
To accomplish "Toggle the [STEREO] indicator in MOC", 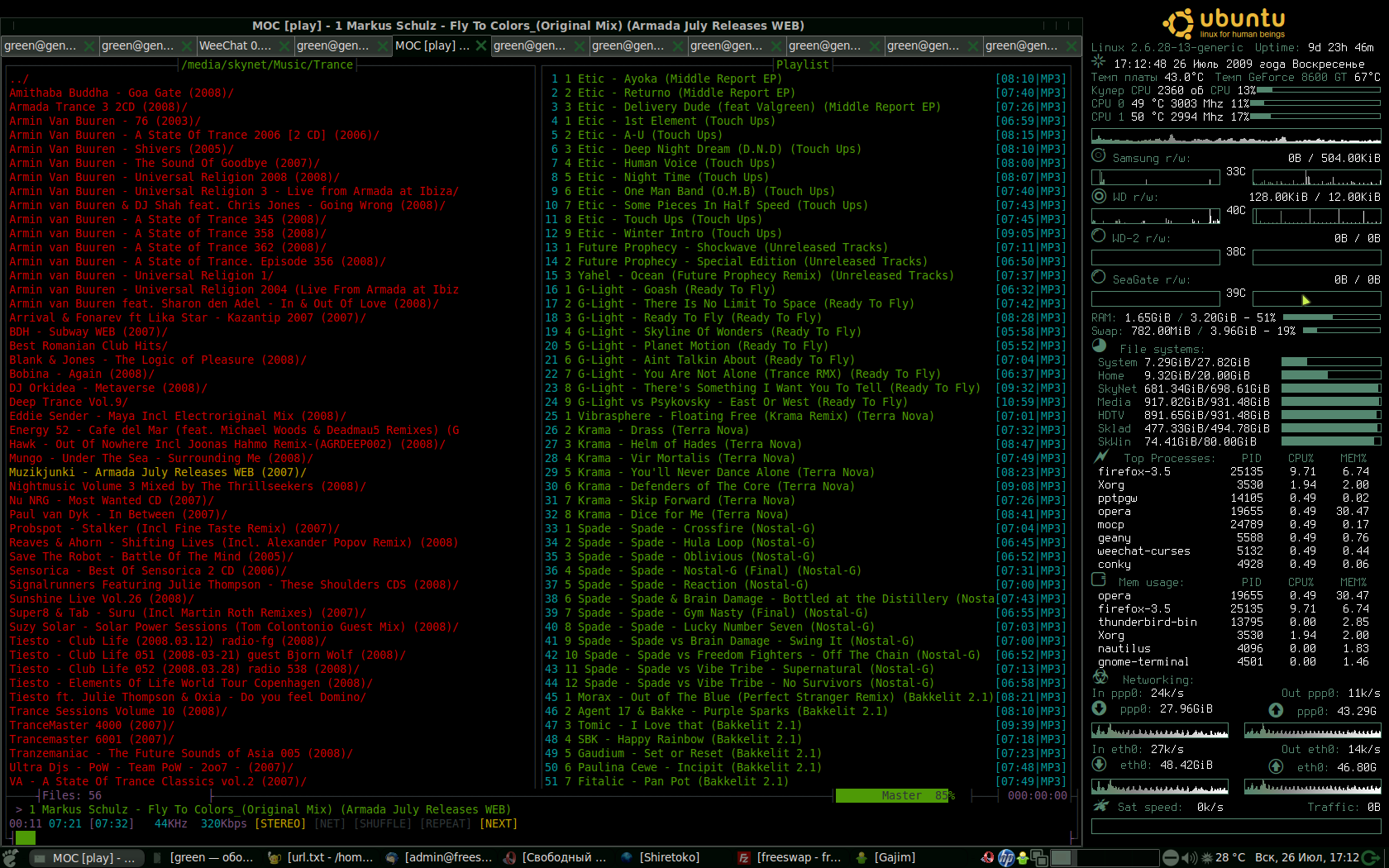I will 279,823.
